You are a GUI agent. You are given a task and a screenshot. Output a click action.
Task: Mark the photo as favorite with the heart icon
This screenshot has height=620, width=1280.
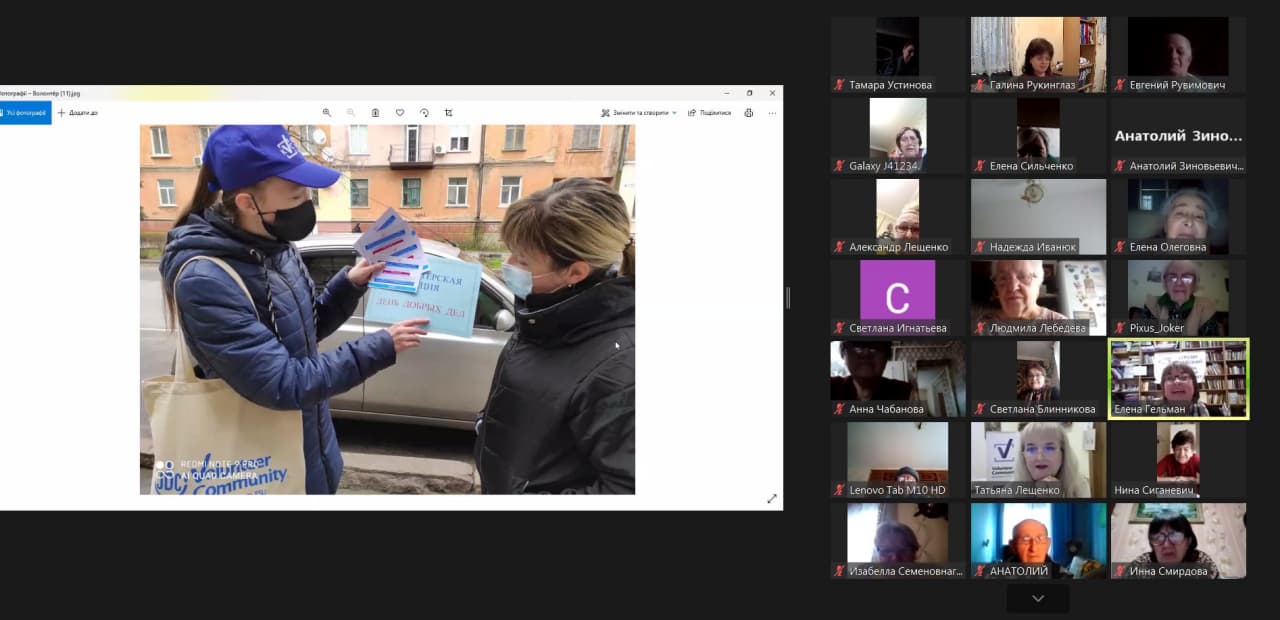(x=400, y=113)
